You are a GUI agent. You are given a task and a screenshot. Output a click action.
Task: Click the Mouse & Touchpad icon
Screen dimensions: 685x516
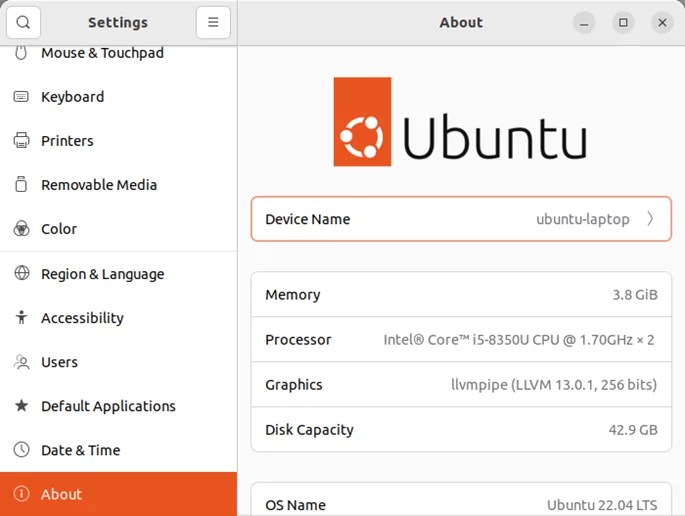[x=21, y=53]
